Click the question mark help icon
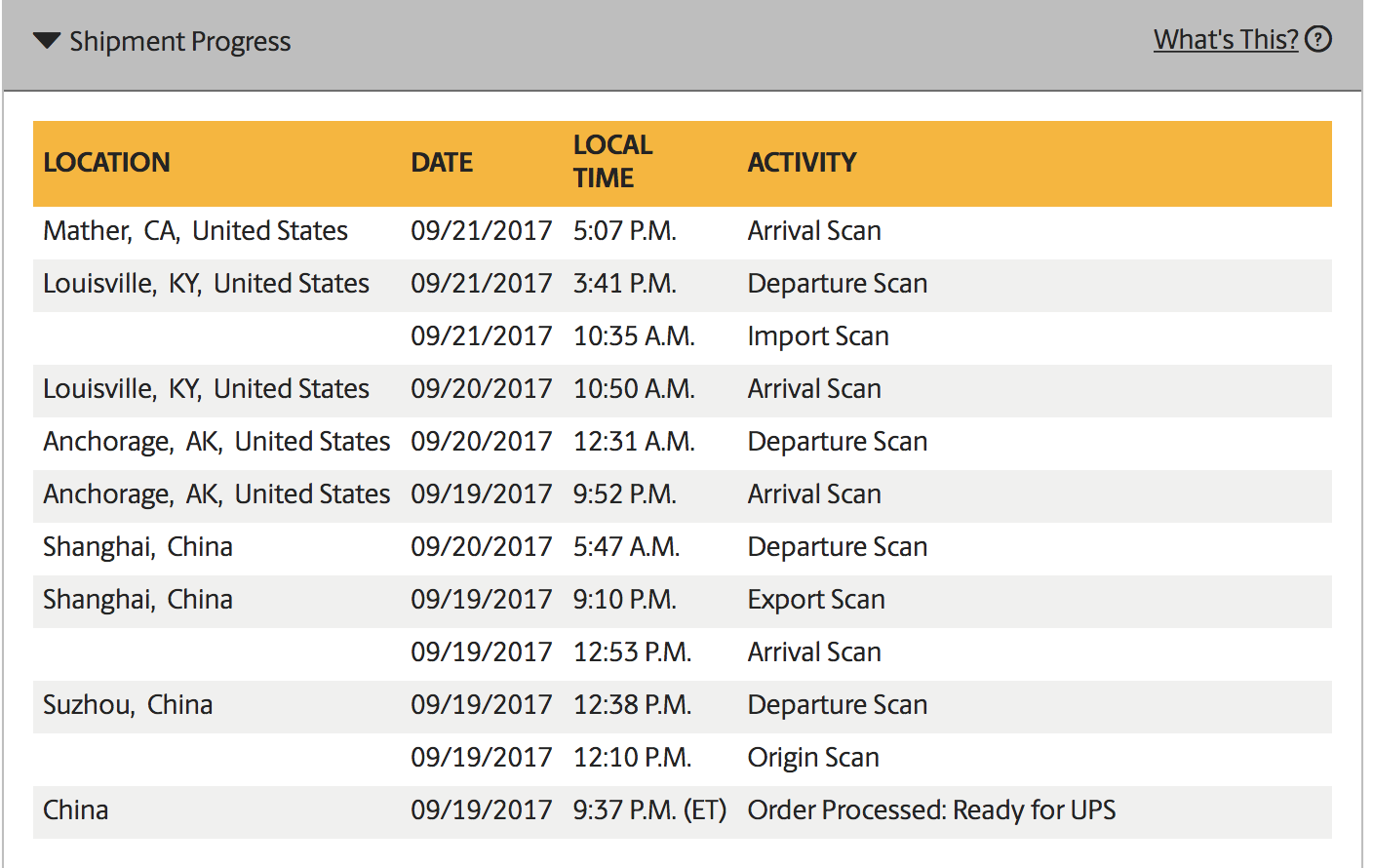 click(x=1318, y=39)
